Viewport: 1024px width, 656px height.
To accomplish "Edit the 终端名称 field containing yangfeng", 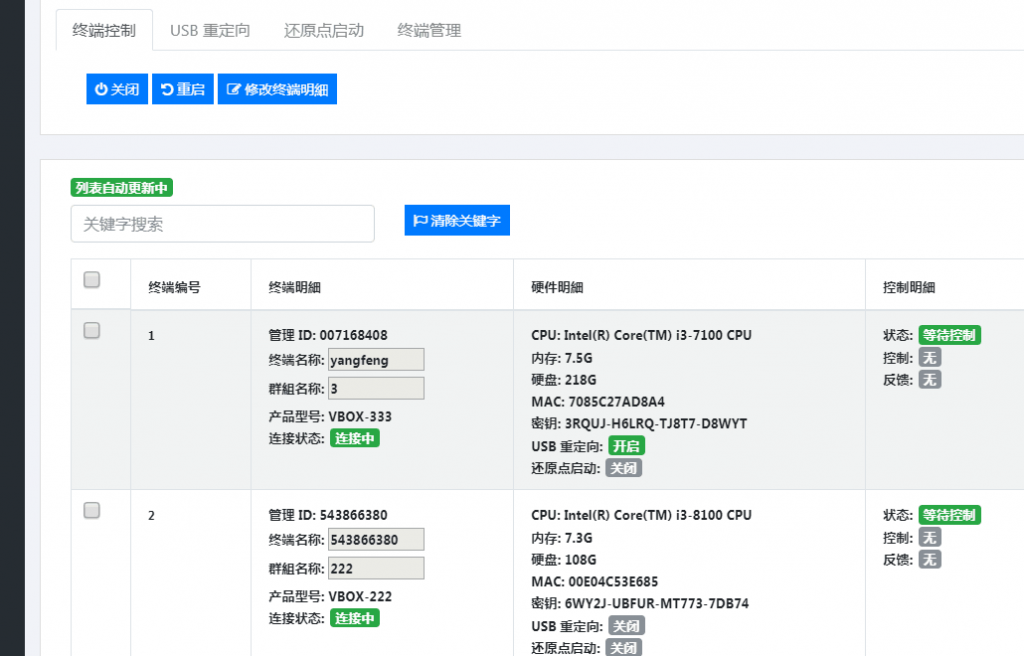I will 376,359.
